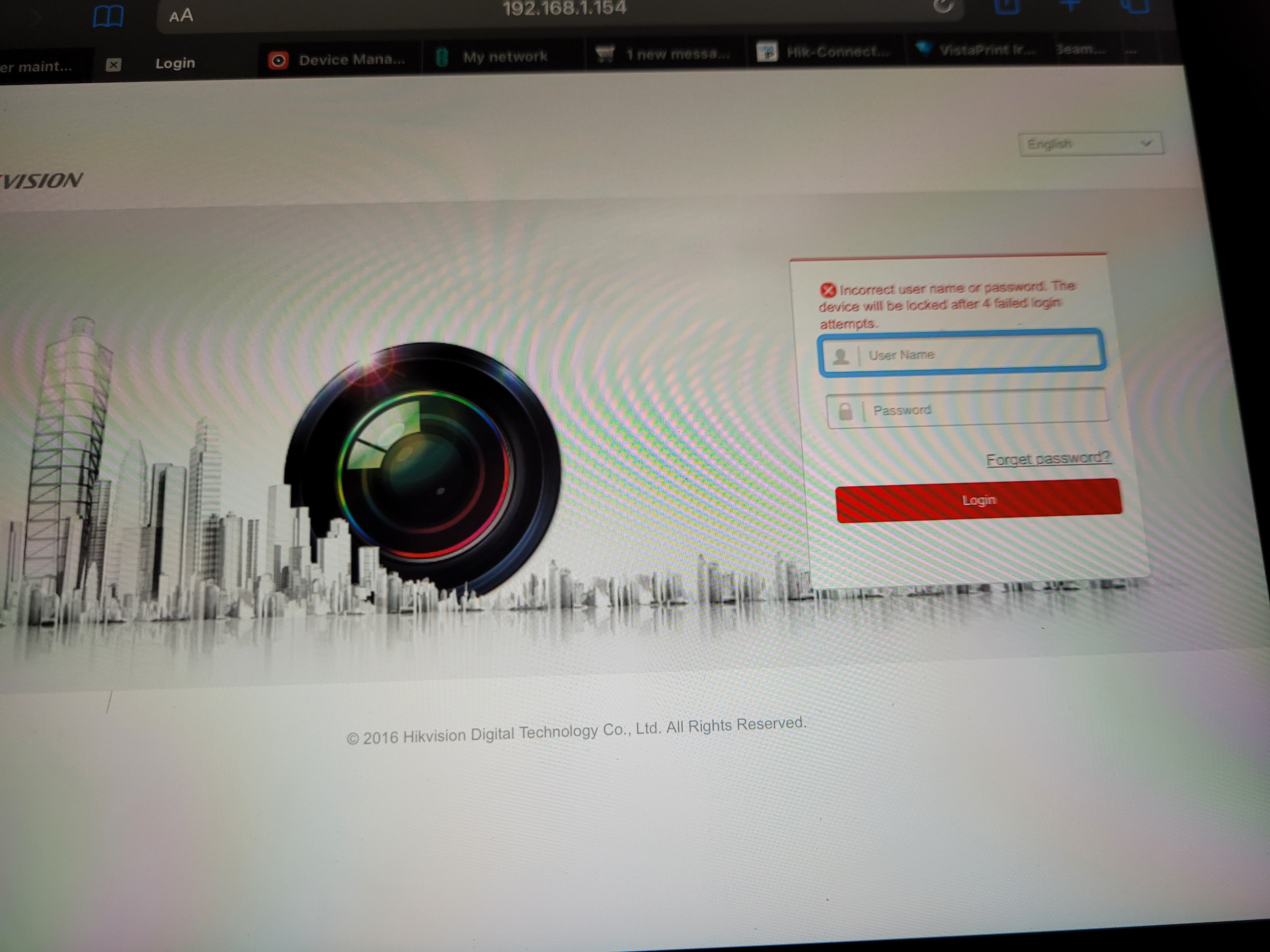Switch to the Hik-Connect tab

(x=825, y=52)
